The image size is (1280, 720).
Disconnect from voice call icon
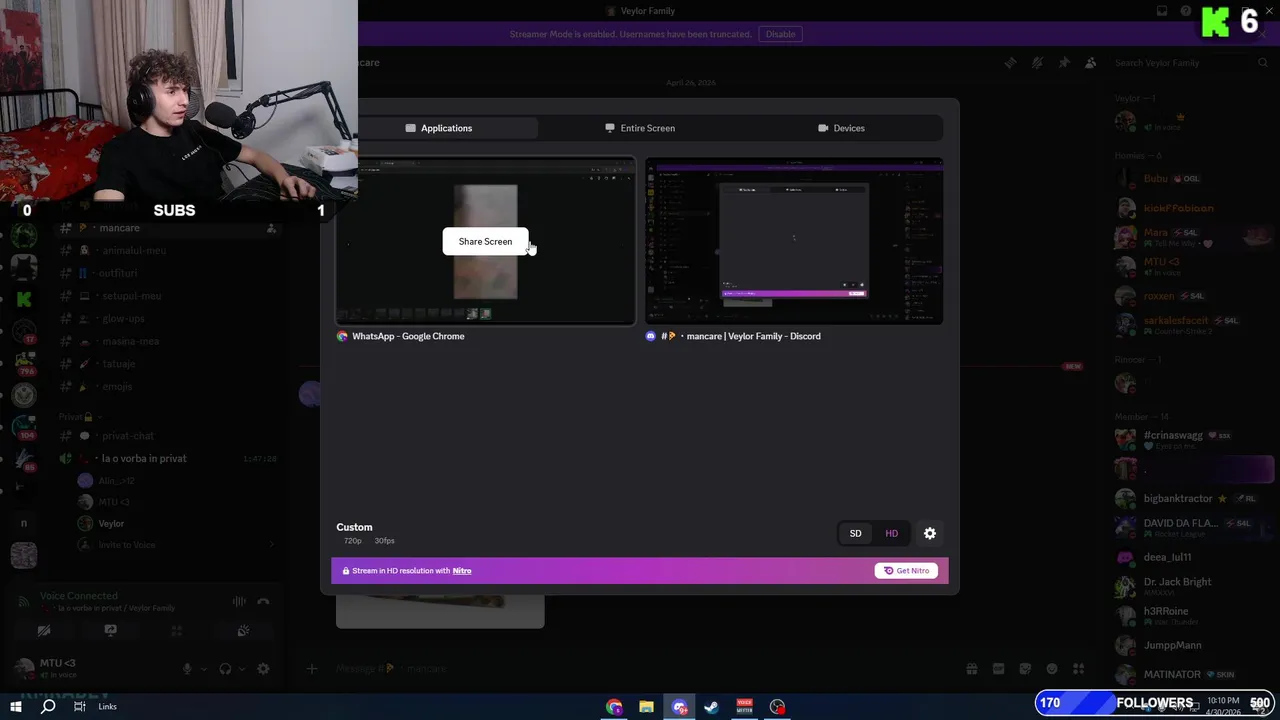coord(263,601)
